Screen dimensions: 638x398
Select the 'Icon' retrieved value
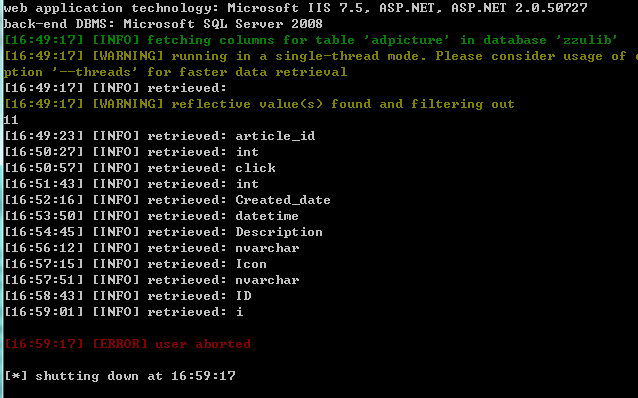[x=251, y=264]
